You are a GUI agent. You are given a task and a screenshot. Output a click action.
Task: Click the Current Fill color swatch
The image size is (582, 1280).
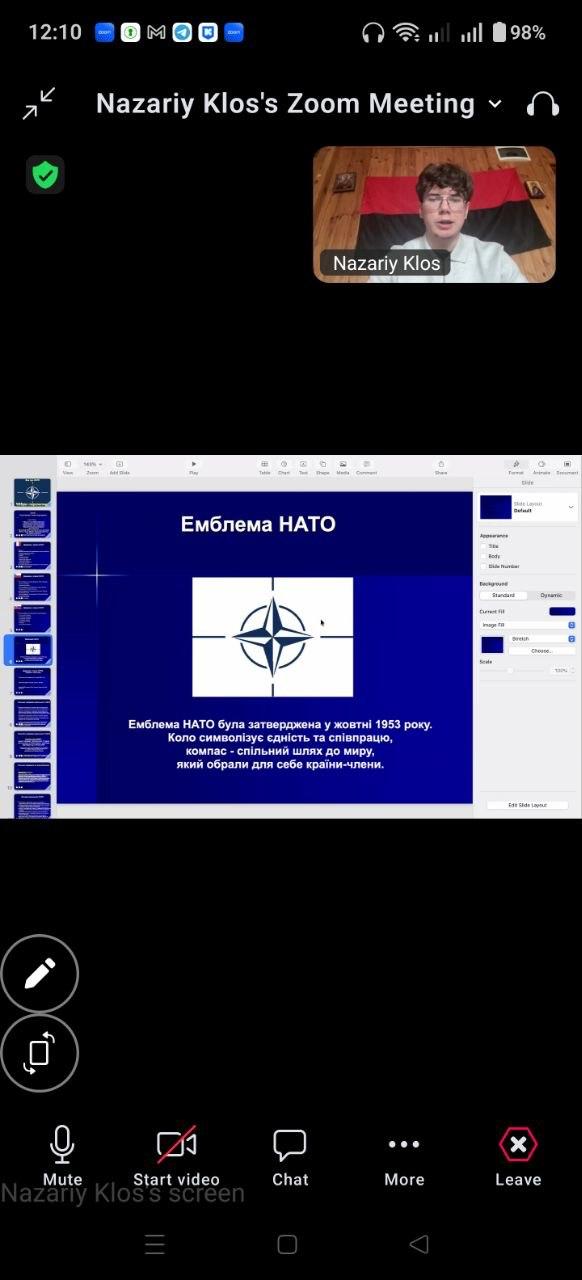[x=562, y=611]
